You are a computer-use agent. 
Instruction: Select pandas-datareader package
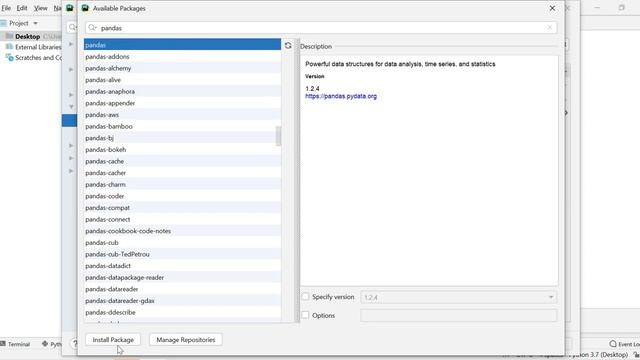click(182, 289)
